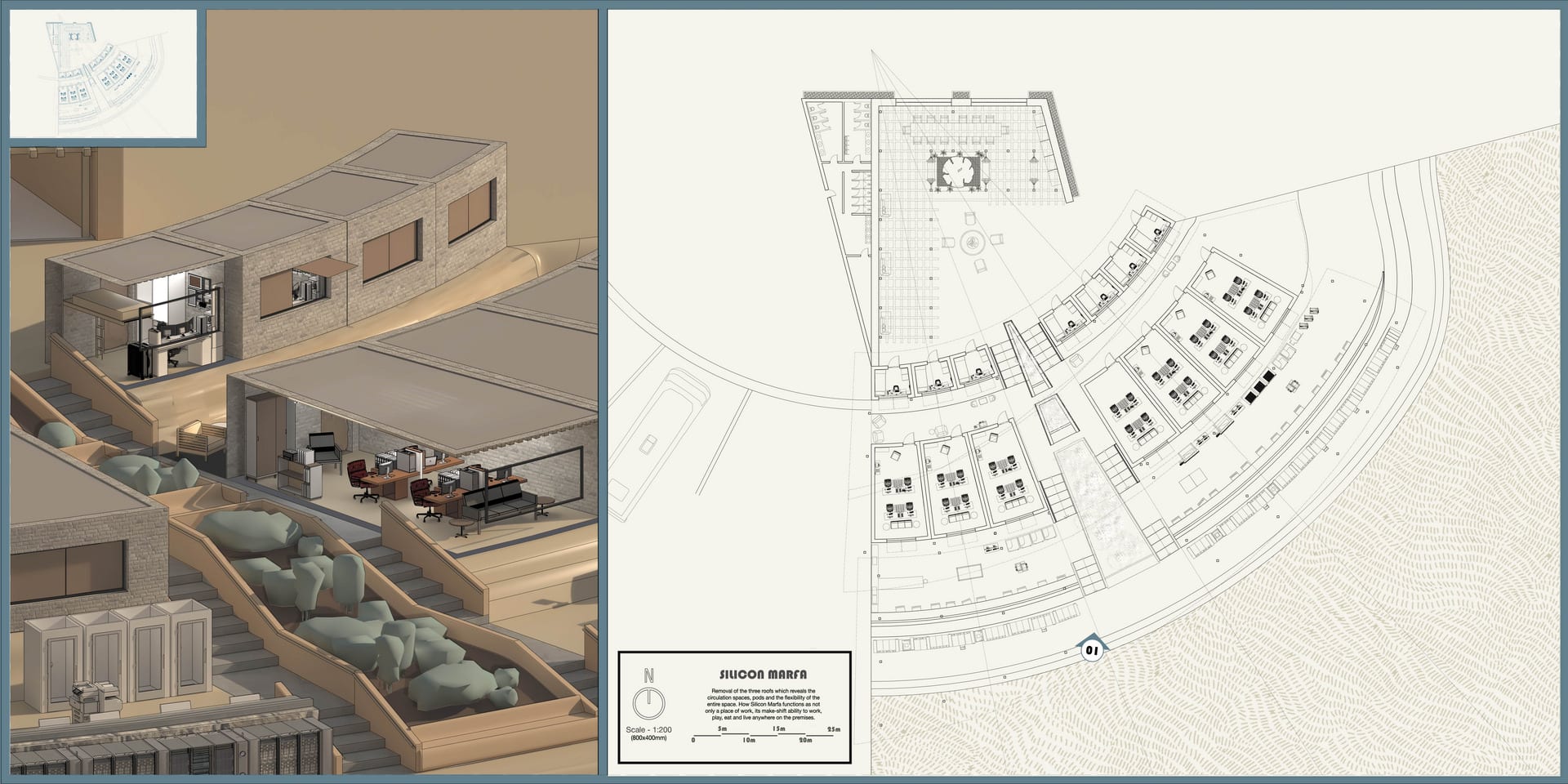The image size is (1568, 784).
Task: Click the '(800x400mm)' size note
Action: point(648,738)
